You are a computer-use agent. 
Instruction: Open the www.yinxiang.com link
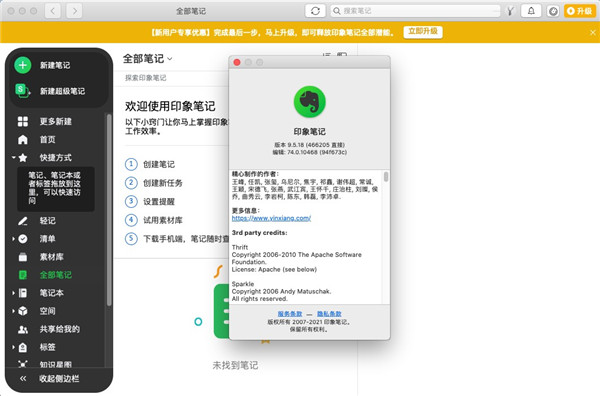tap(271, 218)
